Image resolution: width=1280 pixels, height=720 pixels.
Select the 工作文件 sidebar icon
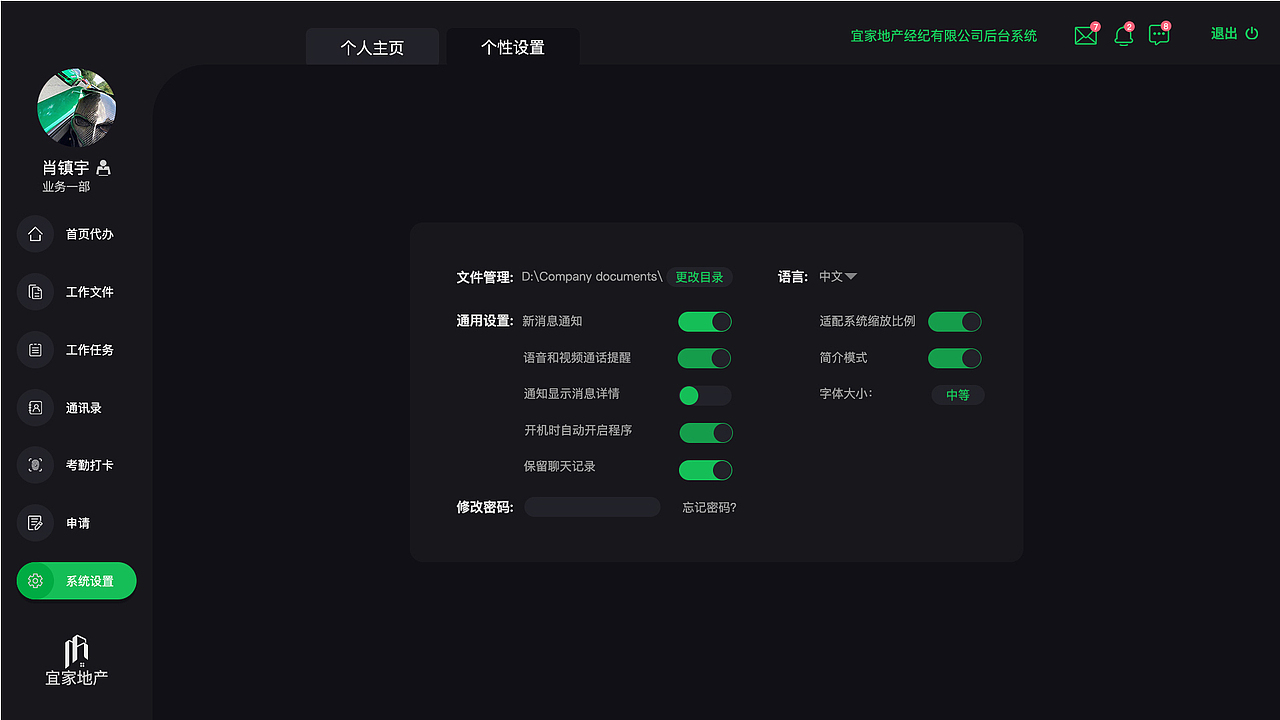click(35, 291)
